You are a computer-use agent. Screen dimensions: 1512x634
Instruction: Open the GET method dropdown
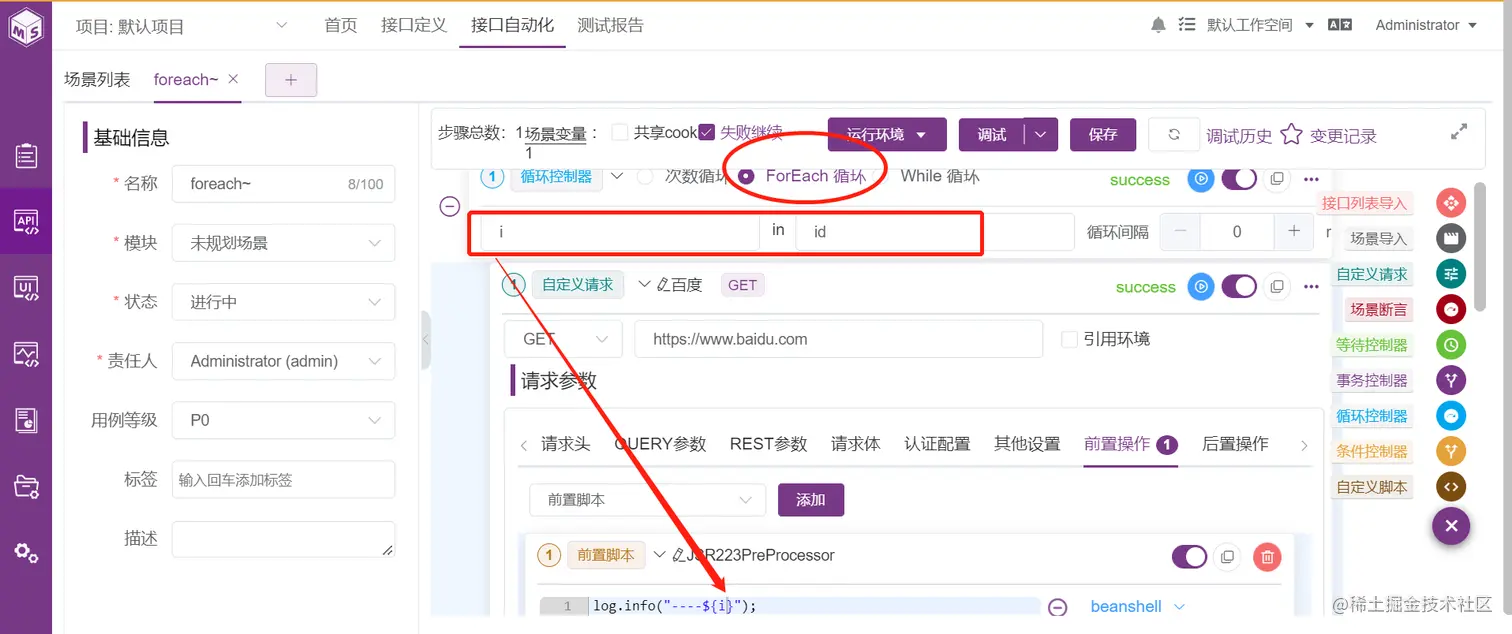[563, 339]
